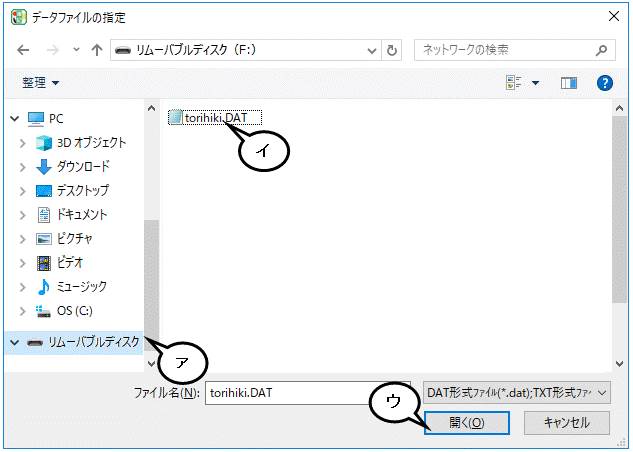Screen dimensions: 633x452
Task: Refresh the current folder view
Action: coord(392,50)
